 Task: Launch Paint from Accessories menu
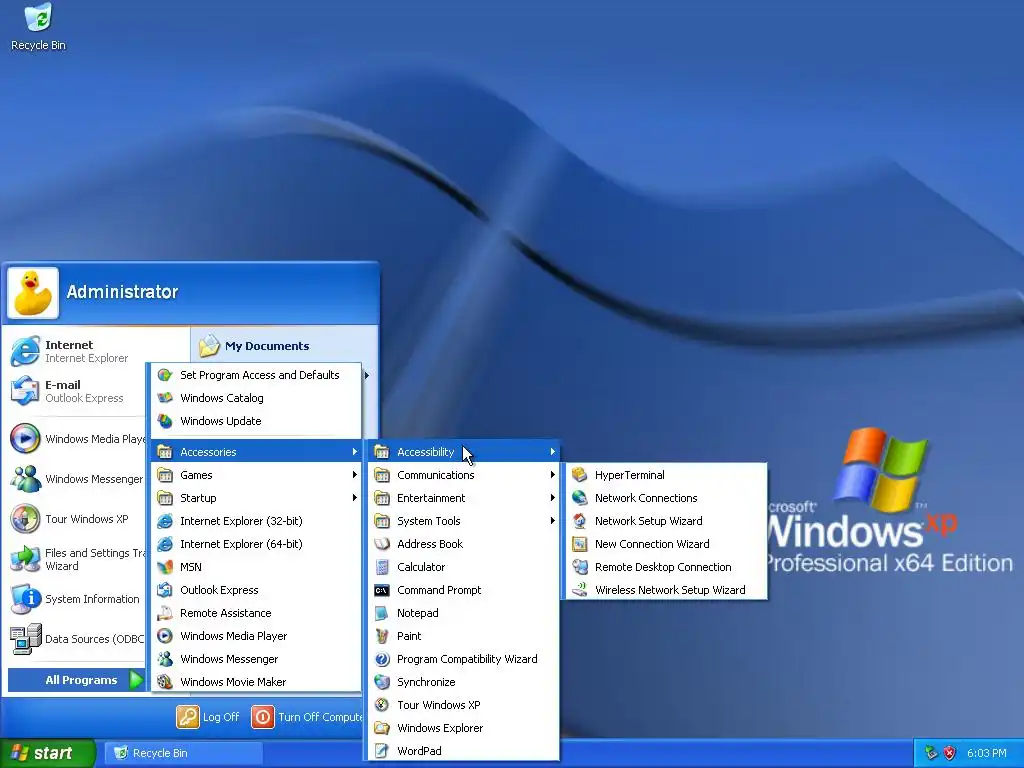coord(382,635)
